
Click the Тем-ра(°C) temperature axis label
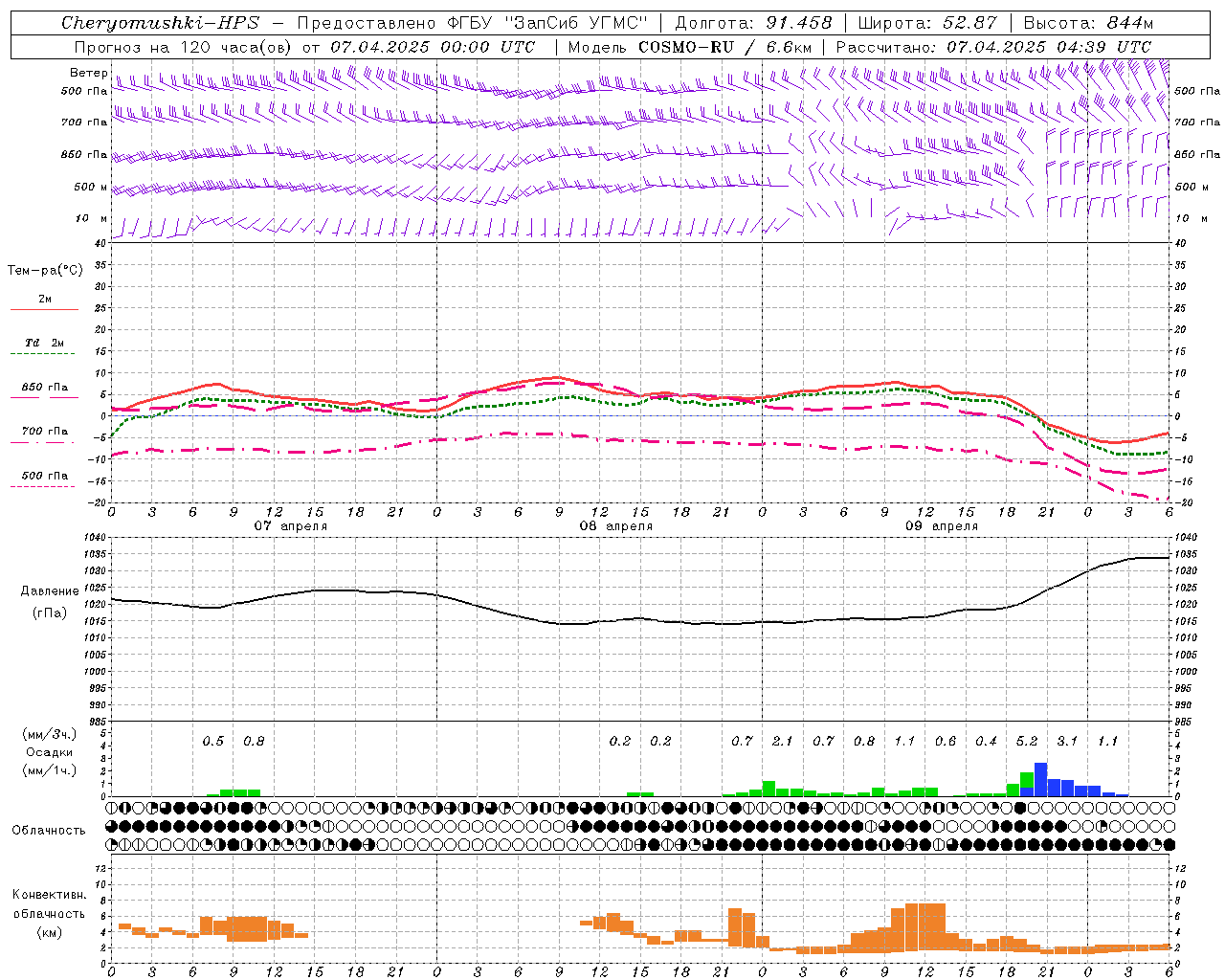tap(45, 270)
